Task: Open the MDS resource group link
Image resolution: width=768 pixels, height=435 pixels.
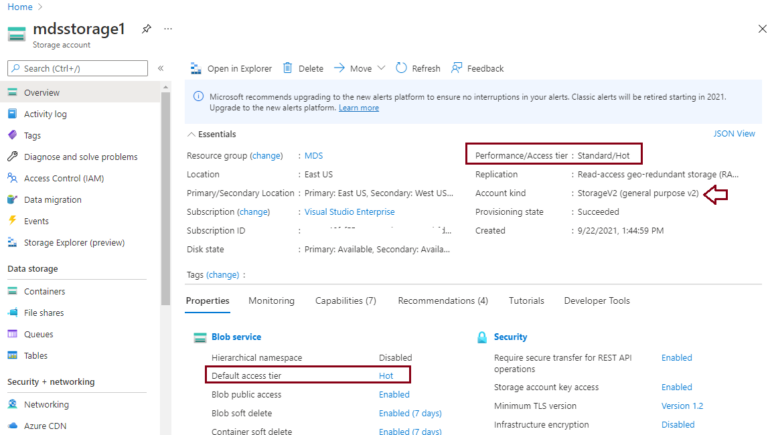Action: point(313,156)
